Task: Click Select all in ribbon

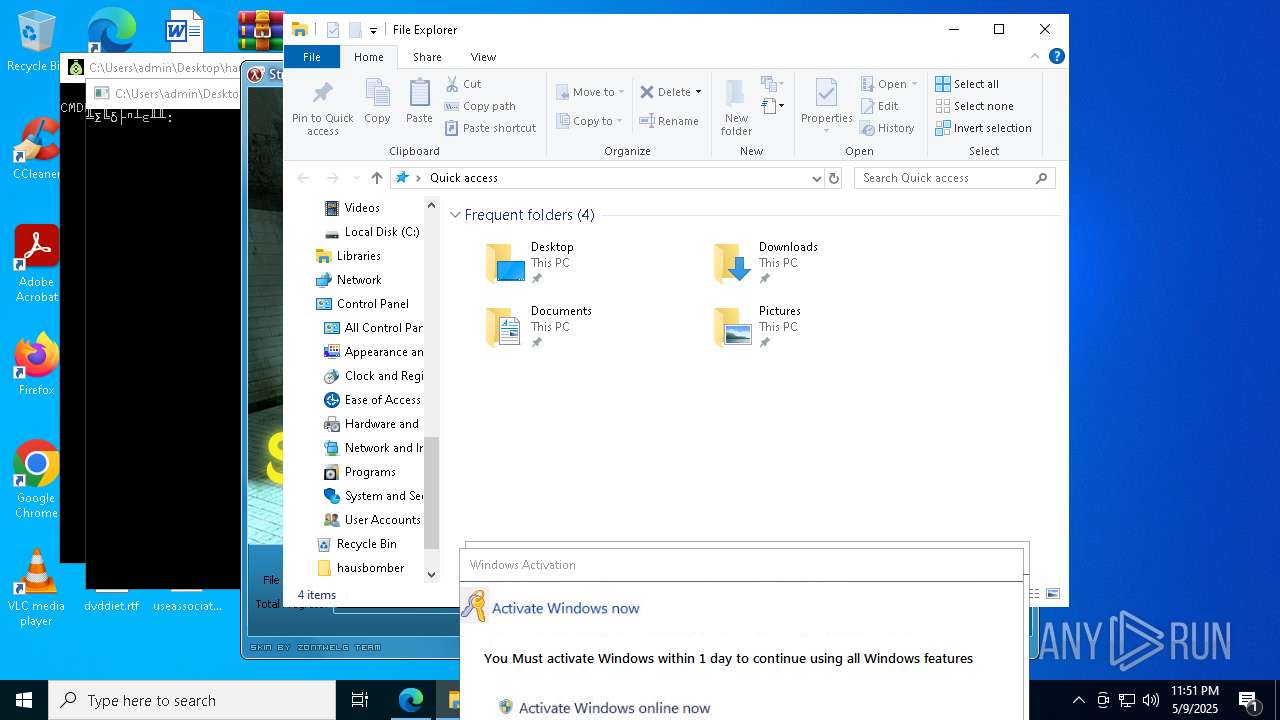Action: pyautogui.click(x=967, y=84)
